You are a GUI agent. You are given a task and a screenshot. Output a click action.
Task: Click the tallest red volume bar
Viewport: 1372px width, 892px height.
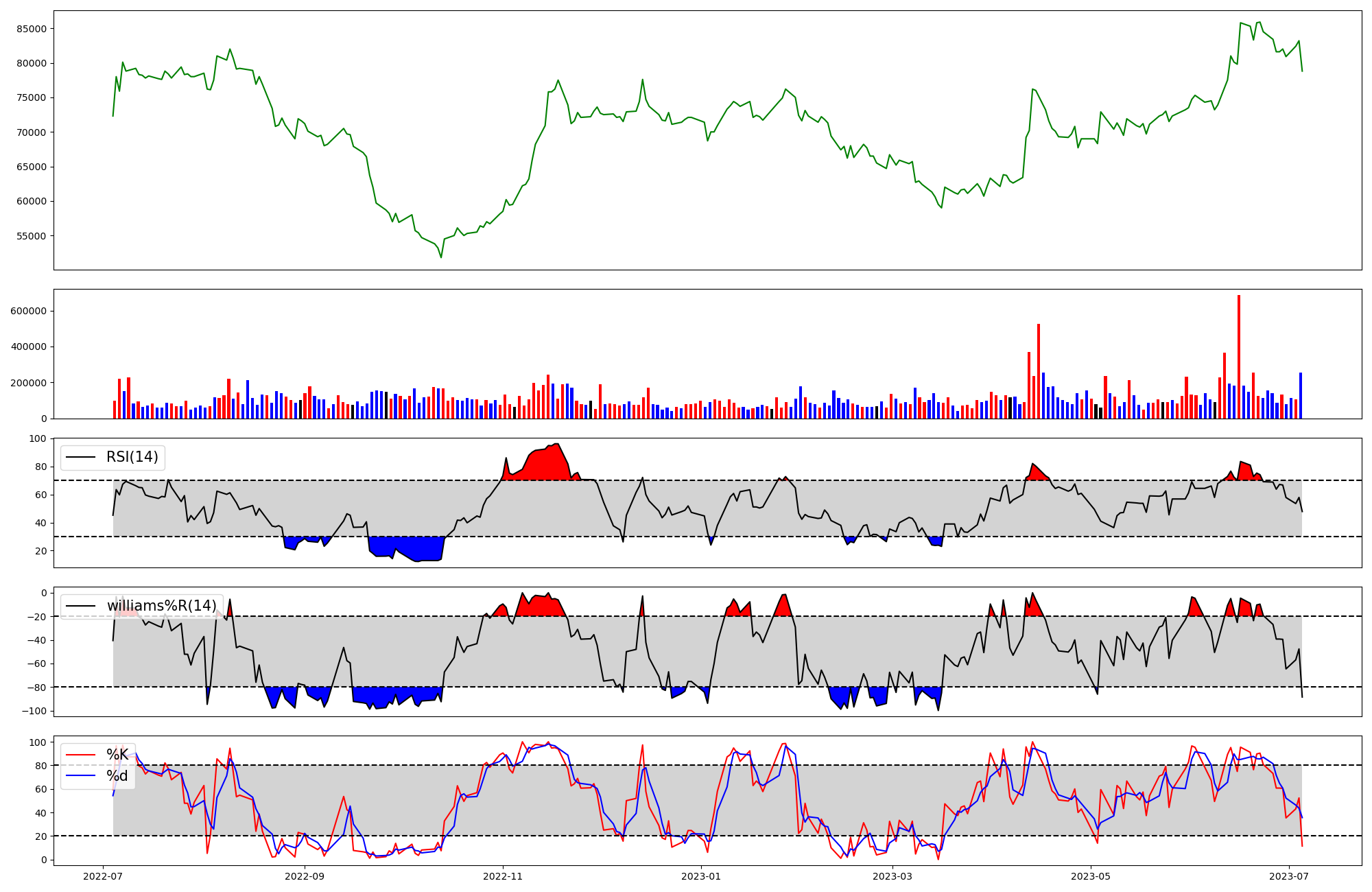point(1238,357)
